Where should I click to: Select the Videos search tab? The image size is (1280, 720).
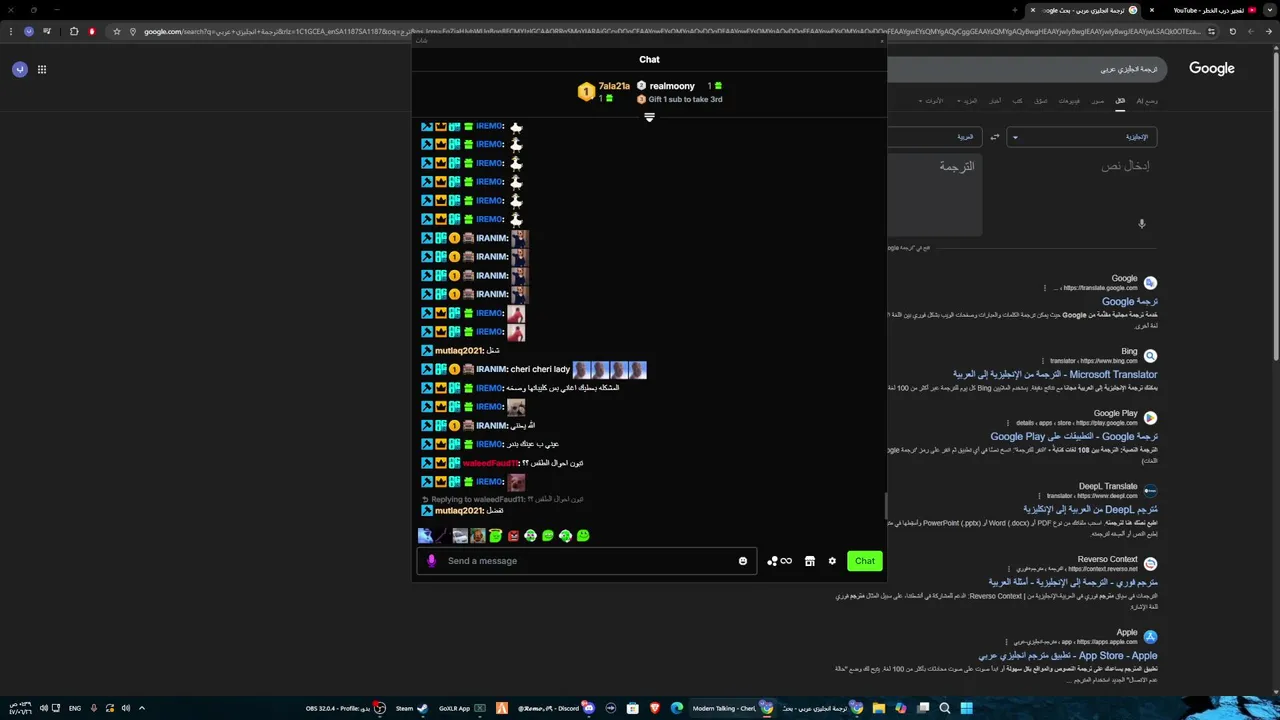(1069, 101)
